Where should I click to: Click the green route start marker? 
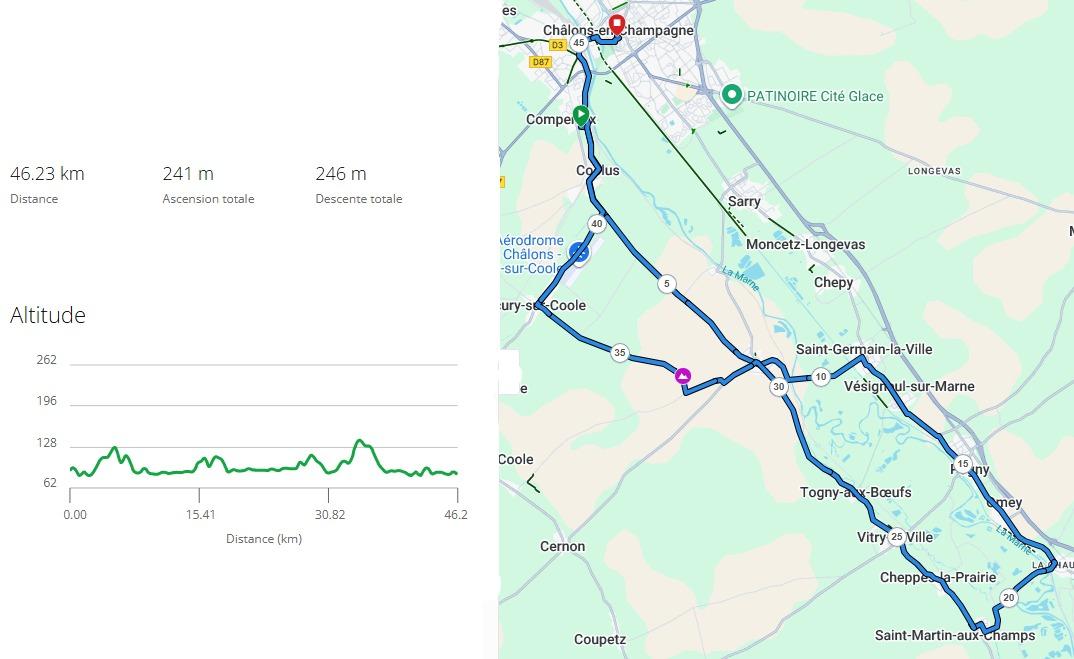(x=581, y=115)
